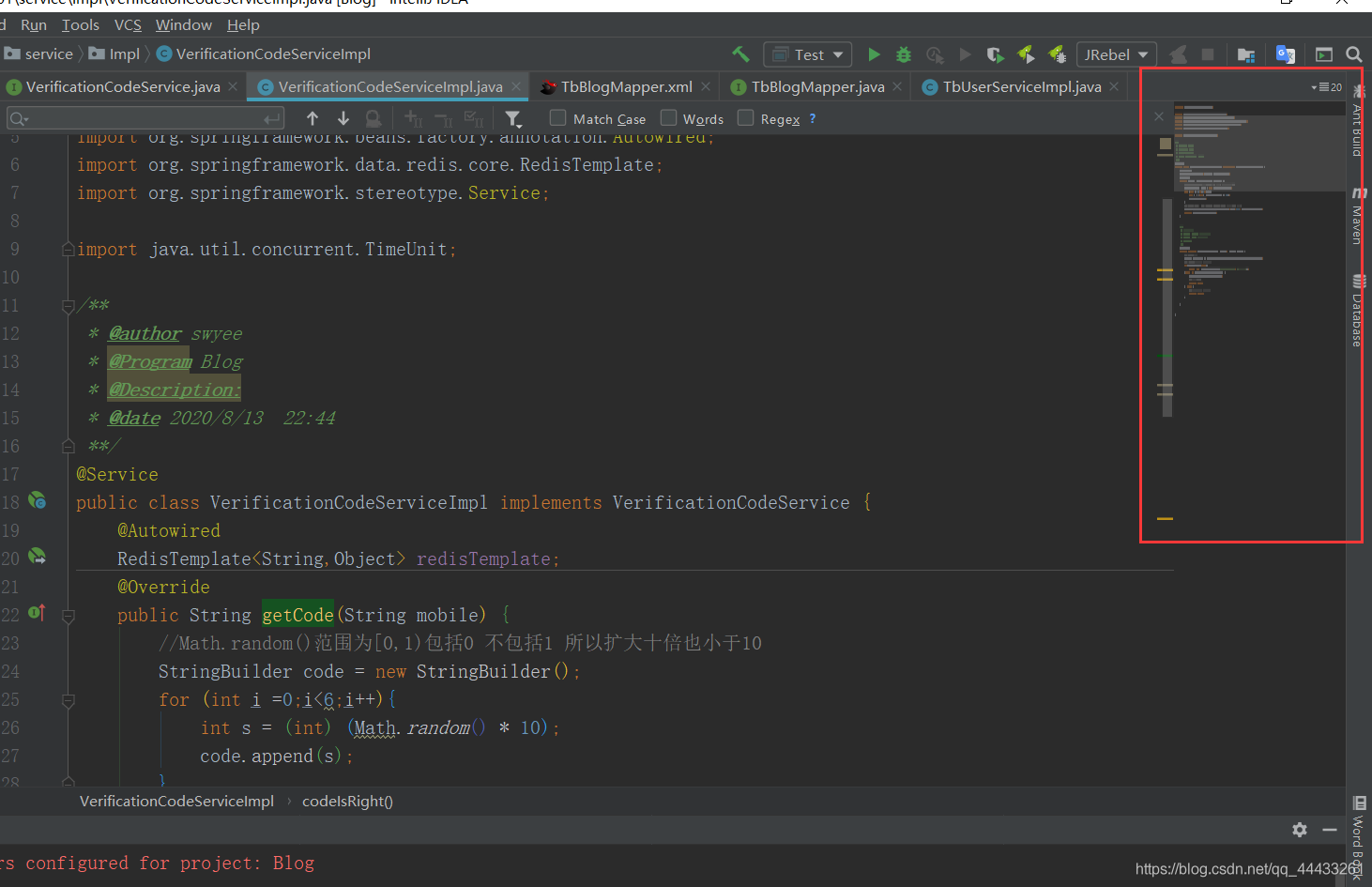
Task: Open search history magnifier dropdown
Action: pos(19,118)
